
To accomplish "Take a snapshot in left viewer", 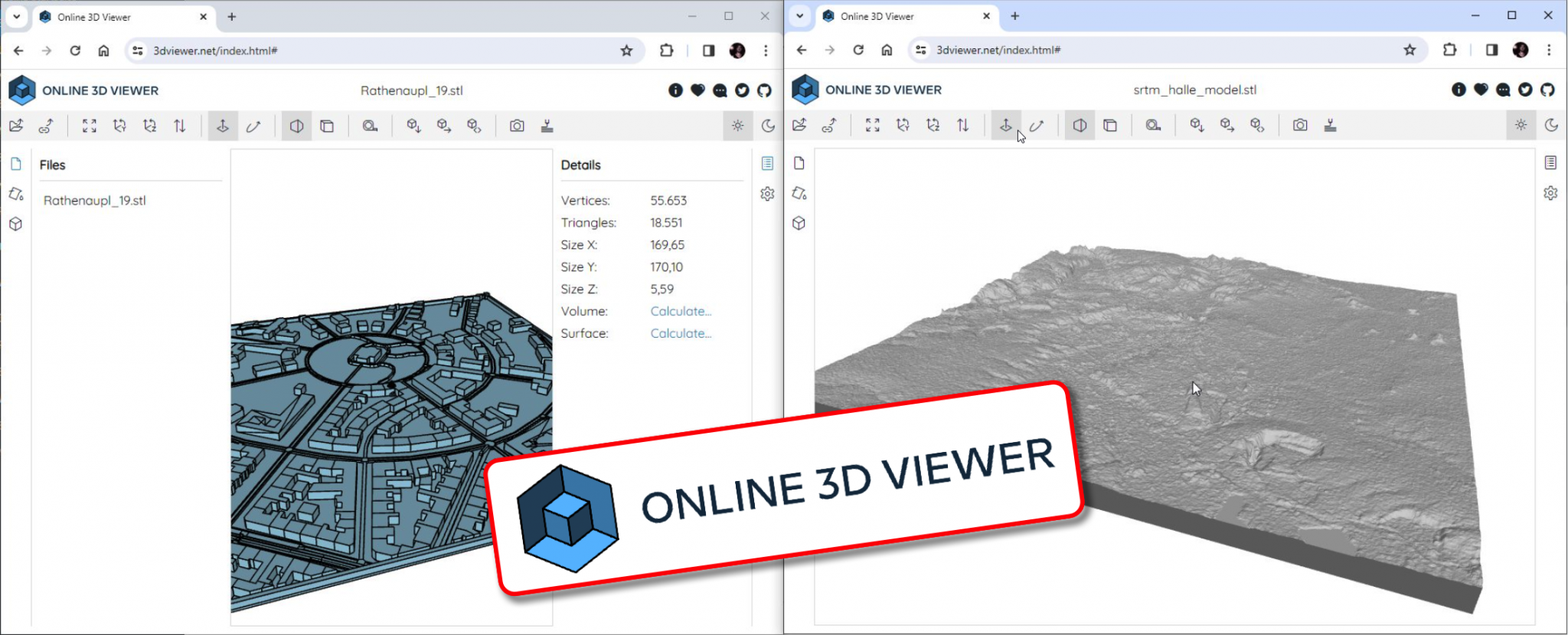I will point(518,126).
